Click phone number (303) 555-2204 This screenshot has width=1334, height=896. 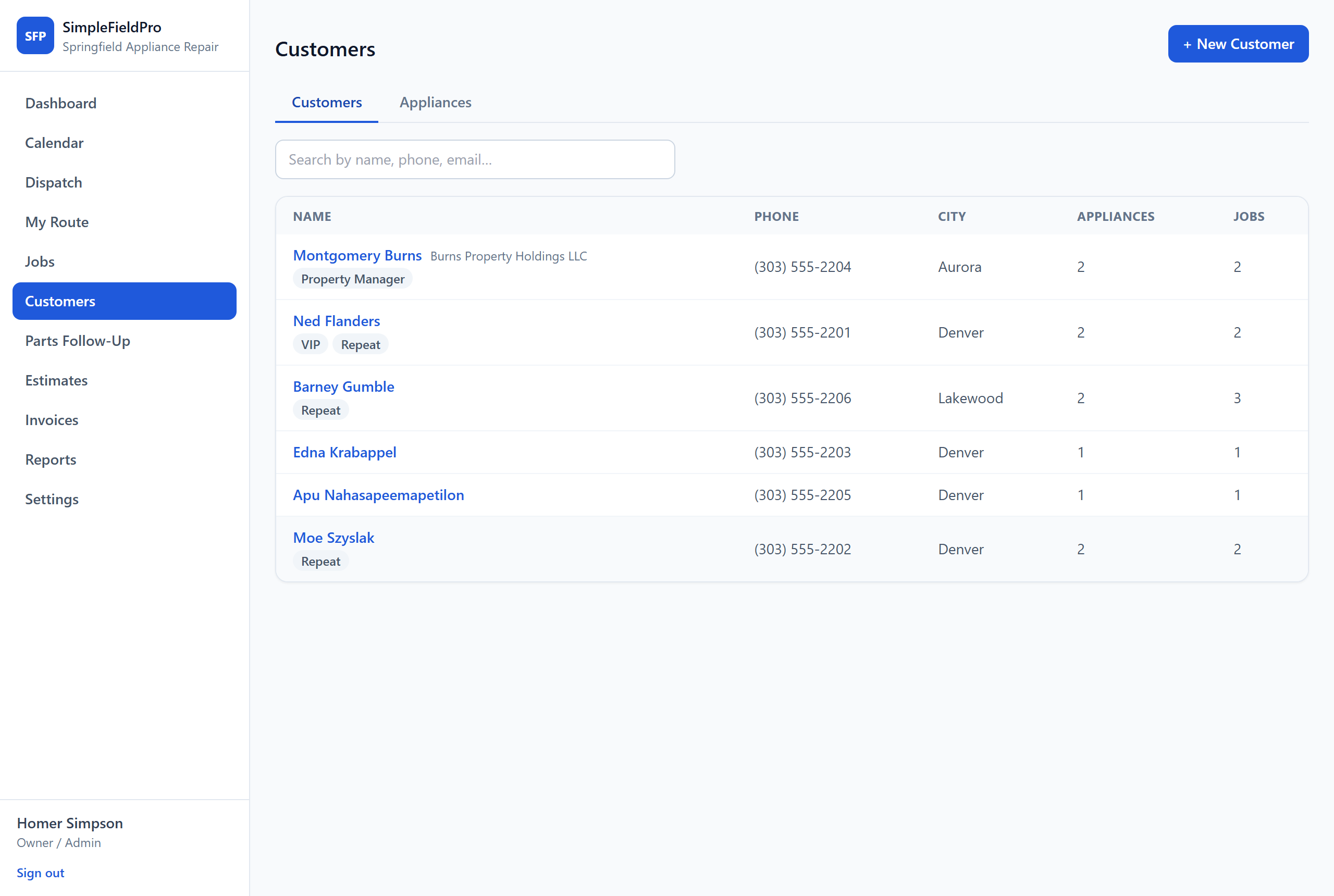(x=802, y=267)
